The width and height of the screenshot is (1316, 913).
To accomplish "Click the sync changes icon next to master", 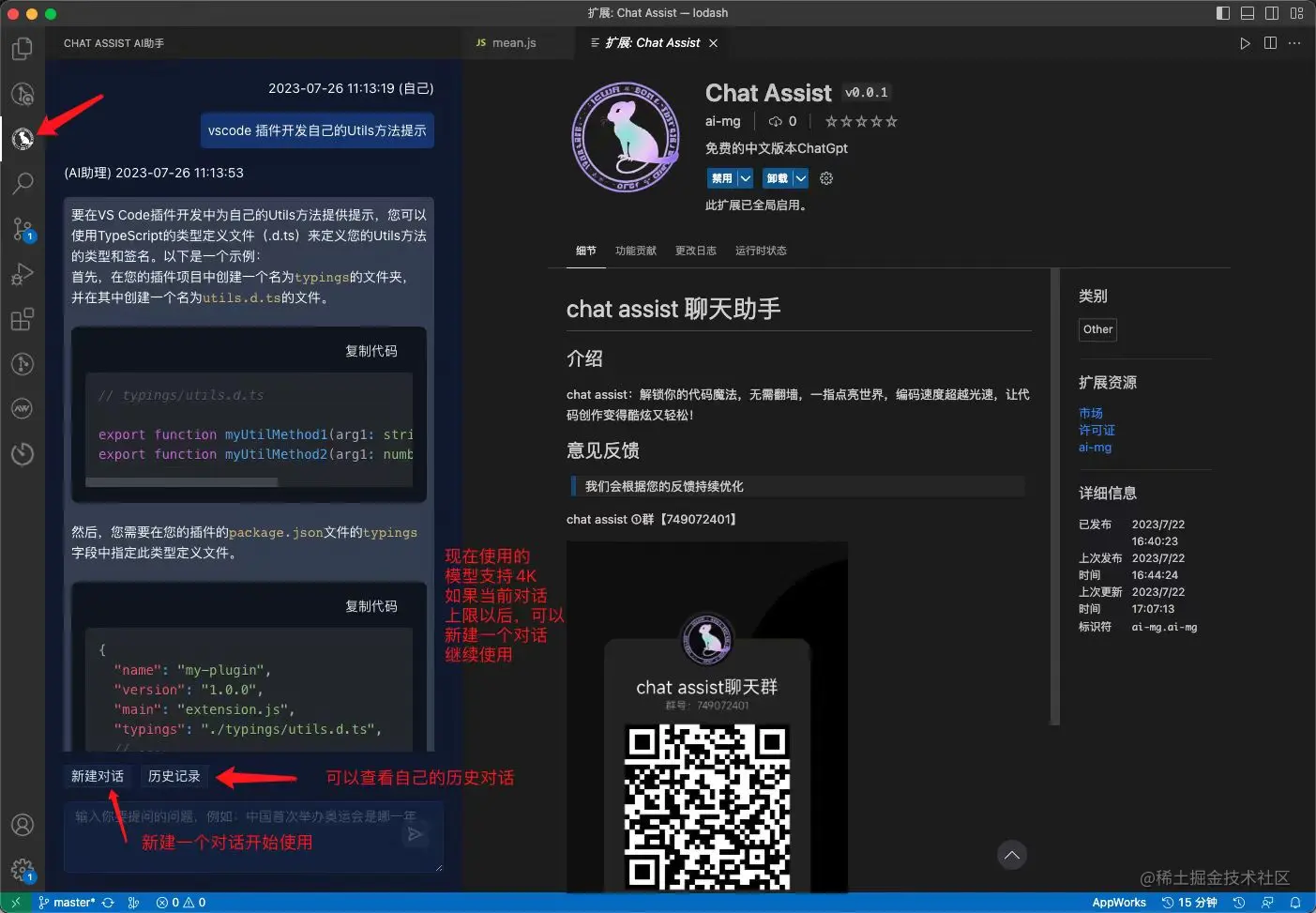I will tap(108, 902).
